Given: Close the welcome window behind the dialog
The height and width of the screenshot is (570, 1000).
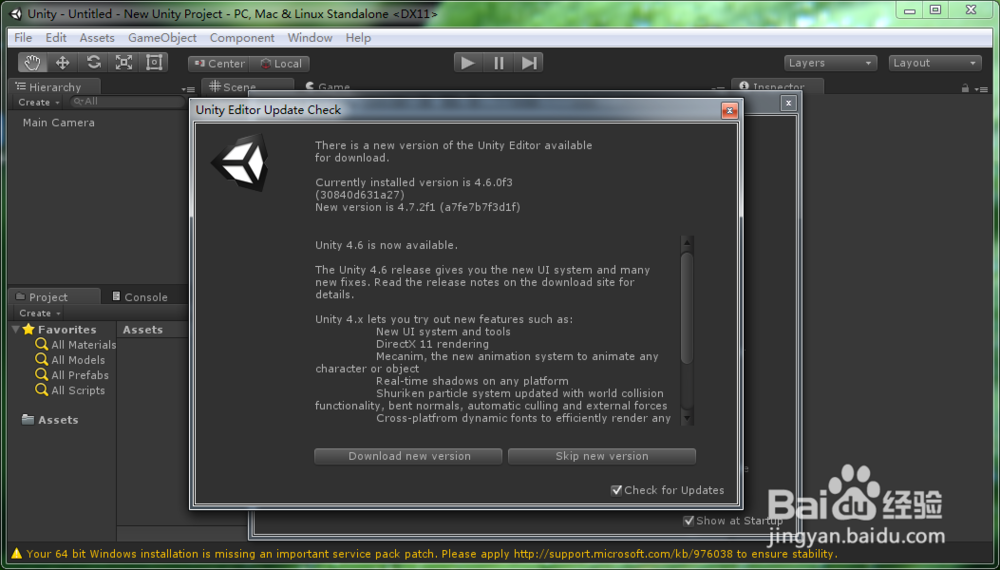Looking at the screenshot, I should click(x=788, y=103).
